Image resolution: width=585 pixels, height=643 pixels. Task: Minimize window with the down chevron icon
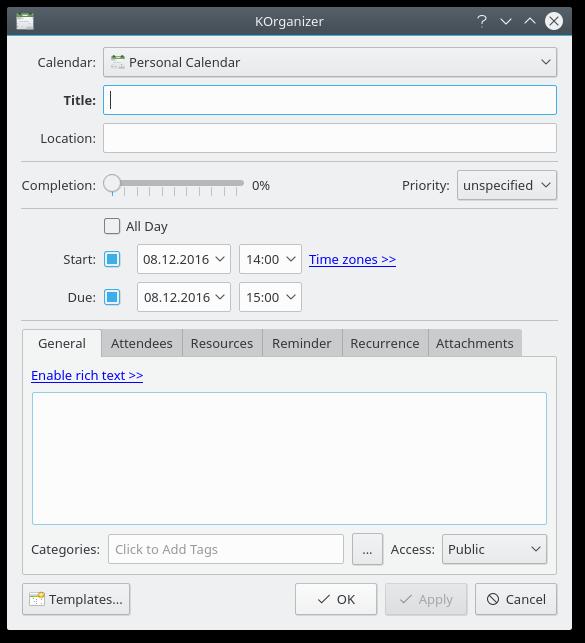[506, 21]
